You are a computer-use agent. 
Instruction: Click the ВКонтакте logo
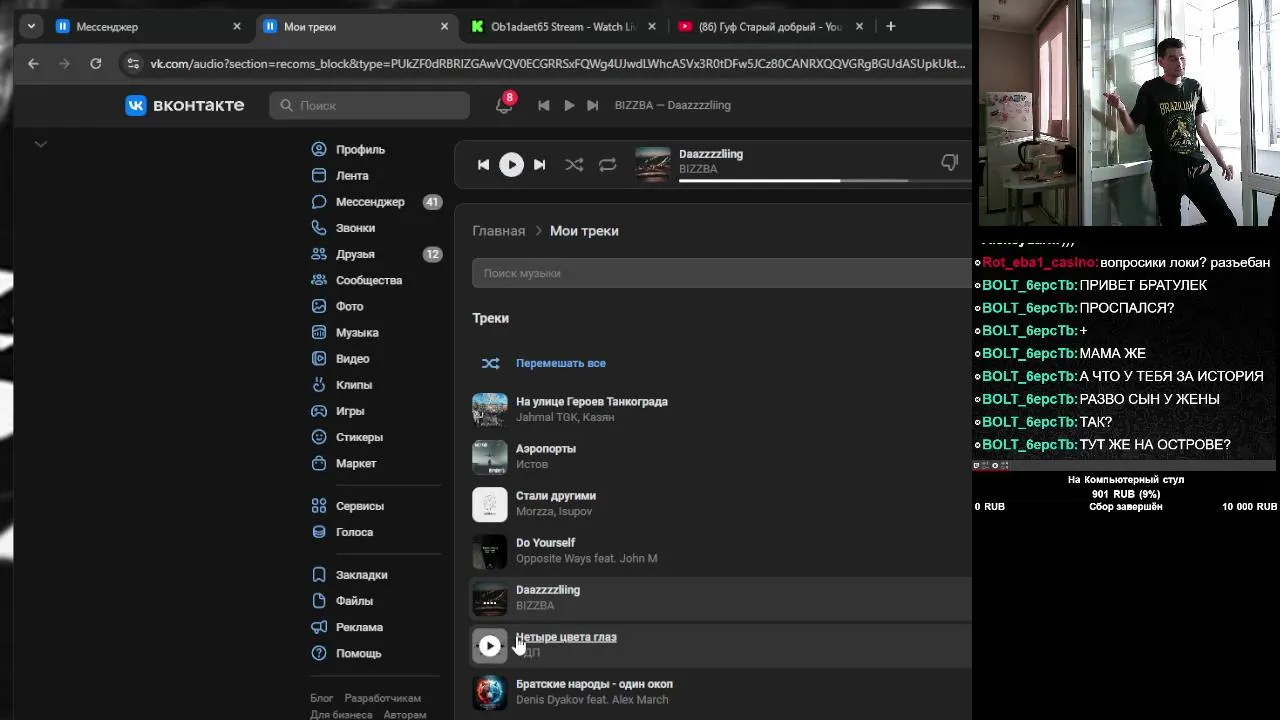(x=184, y=105)
